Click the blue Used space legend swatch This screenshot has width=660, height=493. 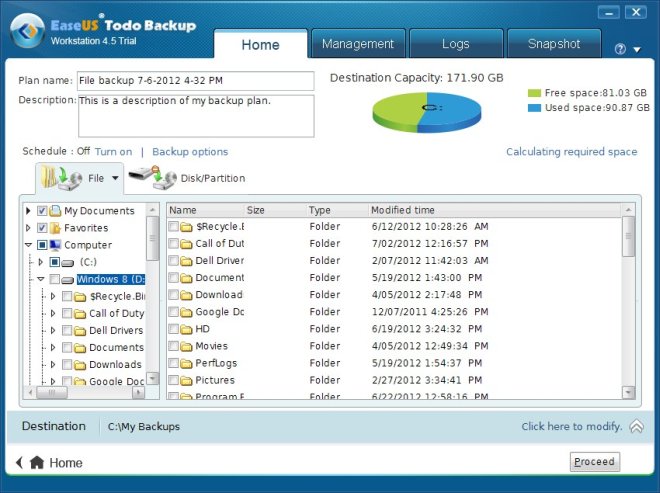[534, 108]
